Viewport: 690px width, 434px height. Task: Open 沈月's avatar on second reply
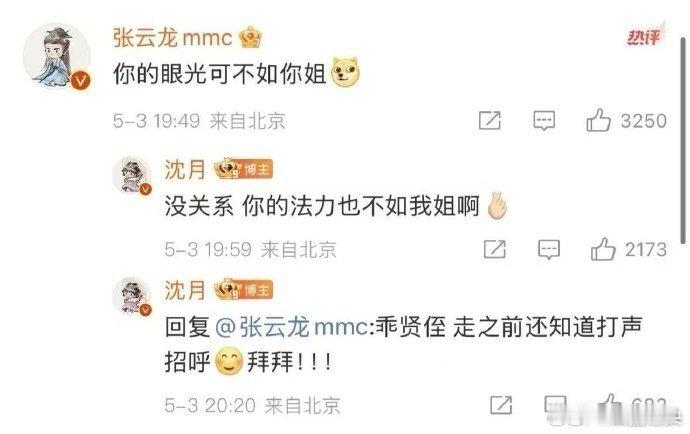point(132,296)
